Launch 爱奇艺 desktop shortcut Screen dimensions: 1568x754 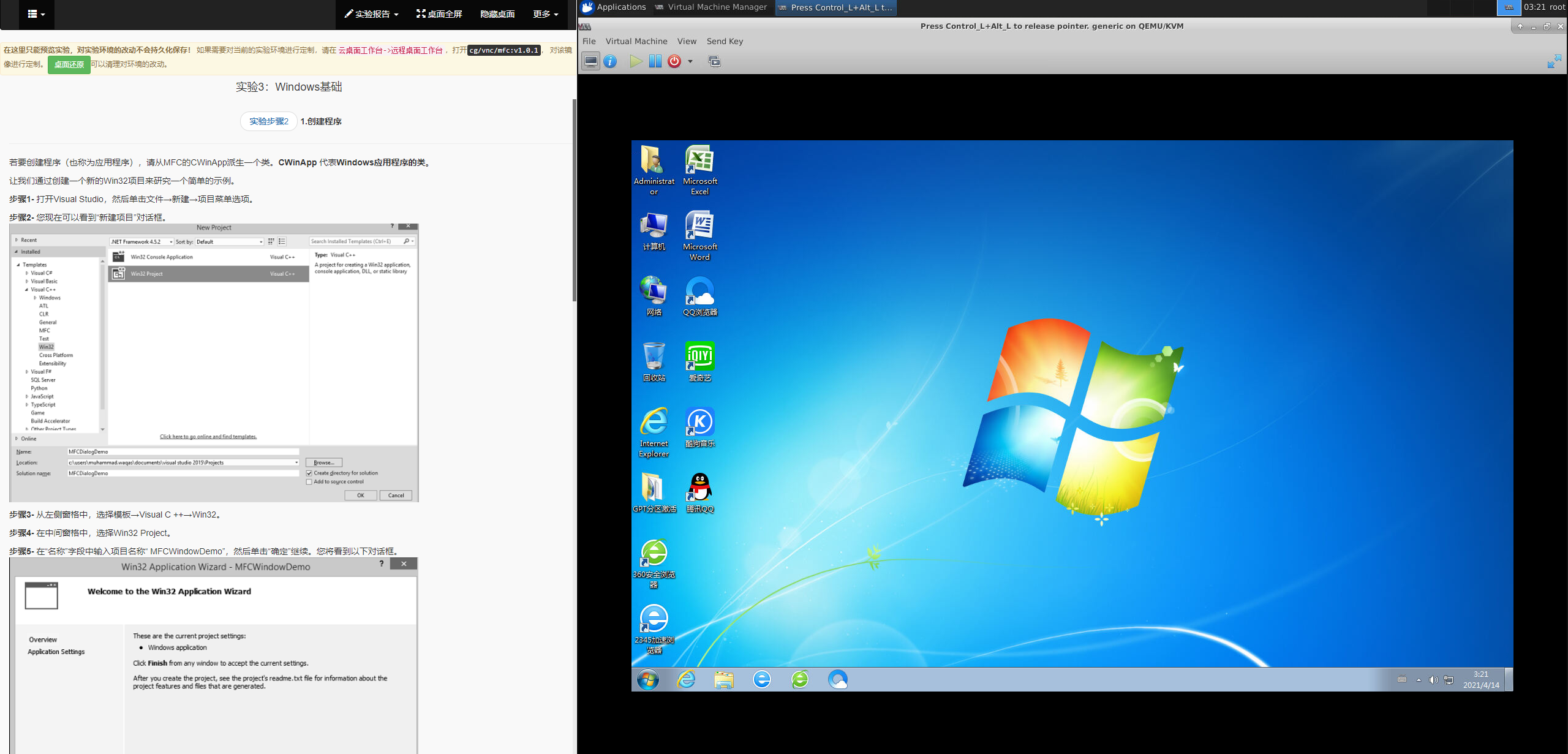[699, 362]
